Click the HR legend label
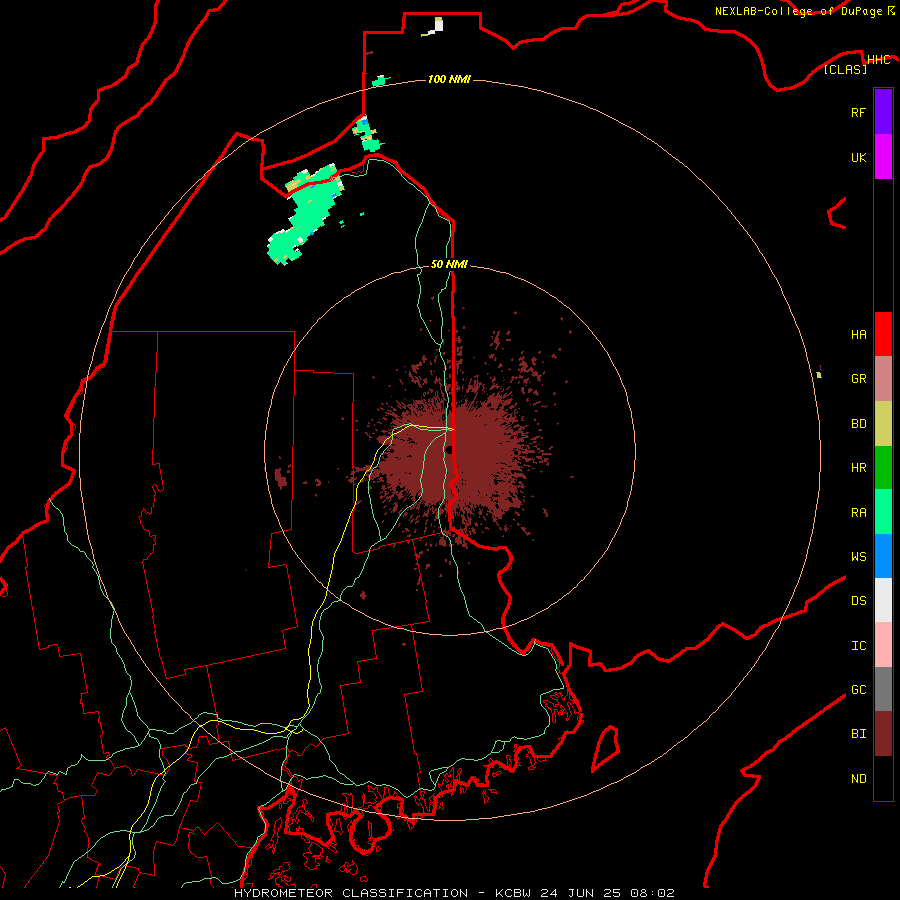Viewport: 900px width, 900px height. pos(858,468)
